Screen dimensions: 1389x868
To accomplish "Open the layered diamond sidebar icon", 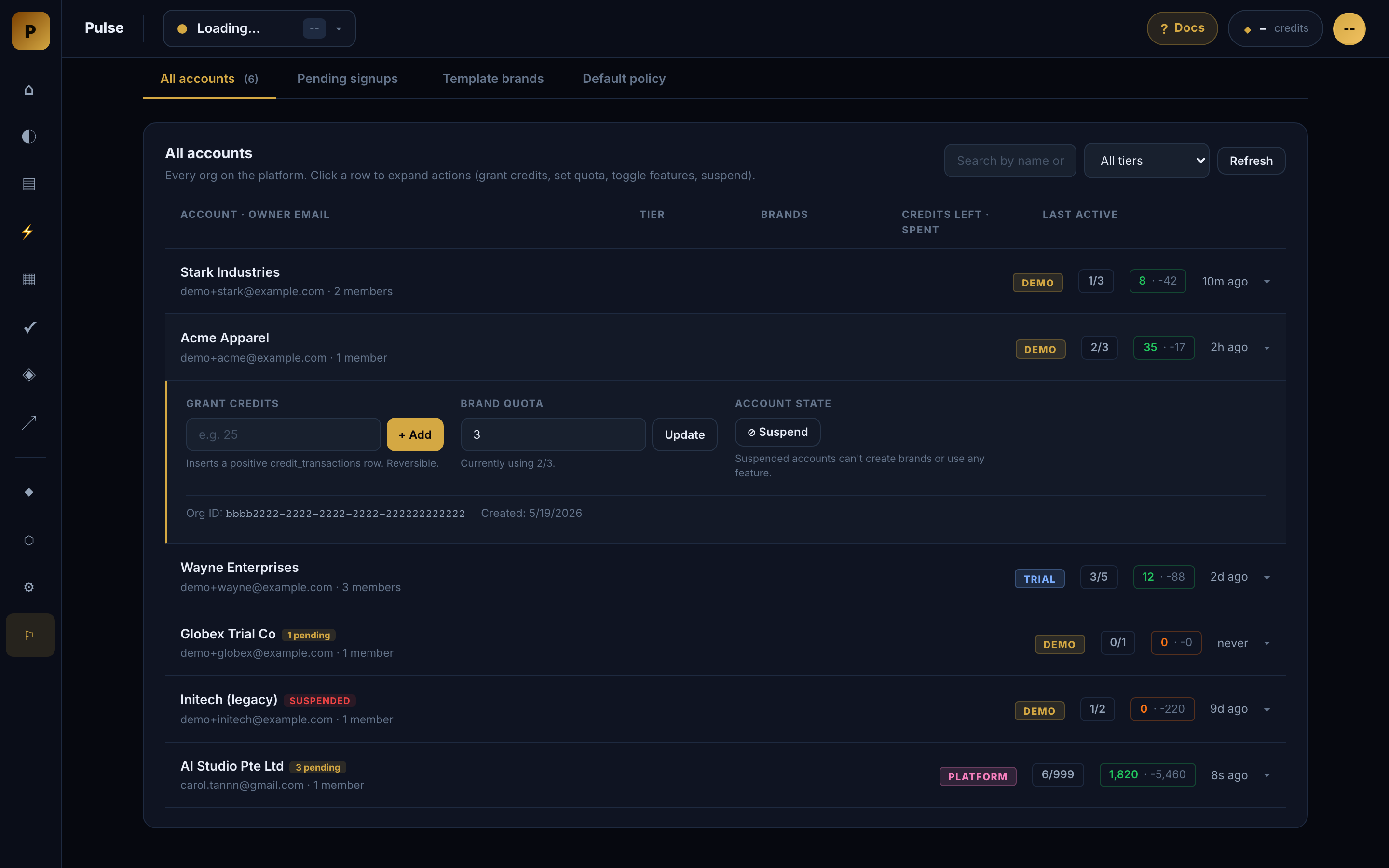I will [29, 375].
